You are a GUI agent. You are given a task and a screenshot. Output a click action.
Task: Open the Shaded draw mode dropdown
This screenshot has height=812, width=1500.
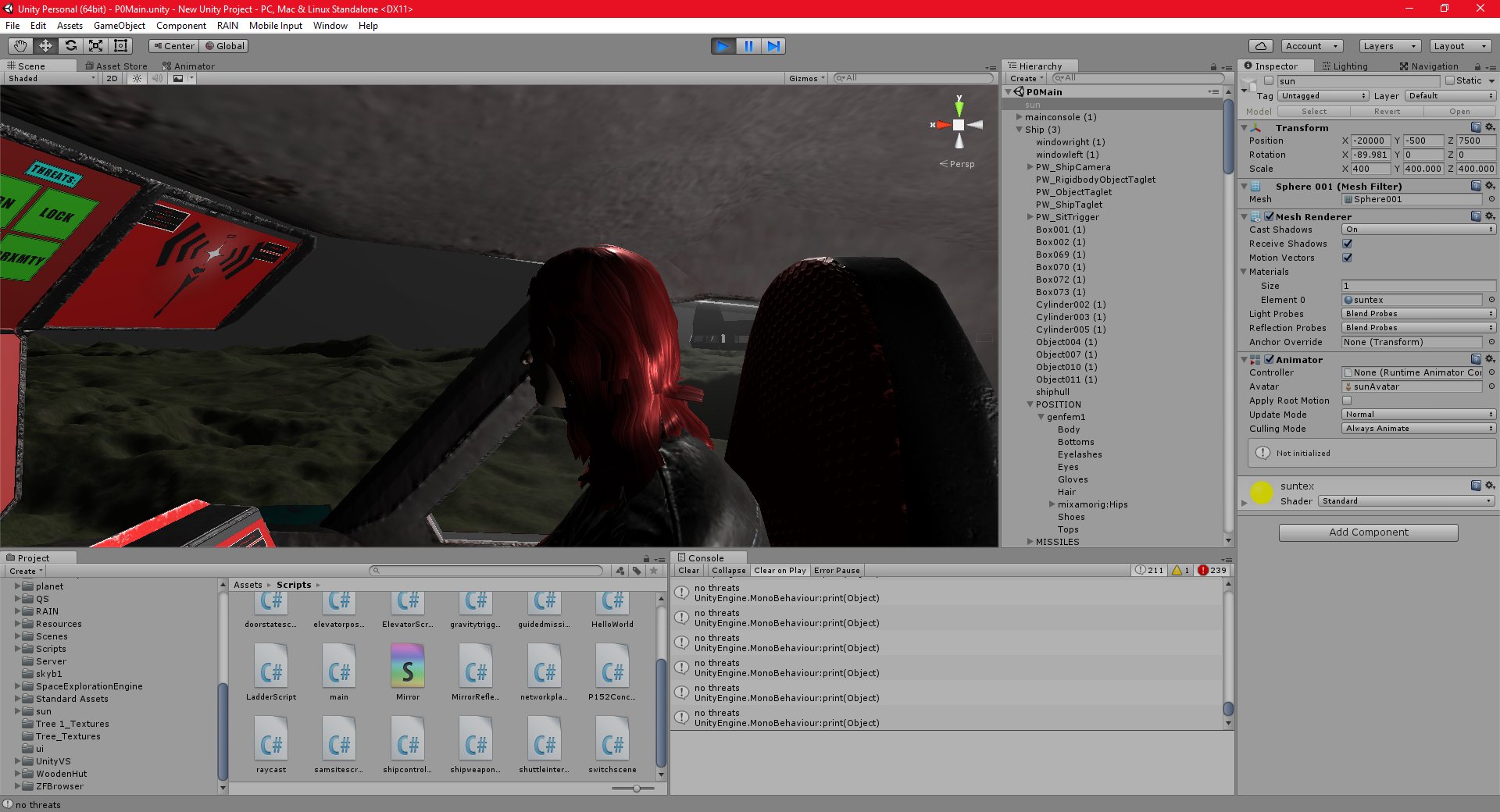(51, 78)
